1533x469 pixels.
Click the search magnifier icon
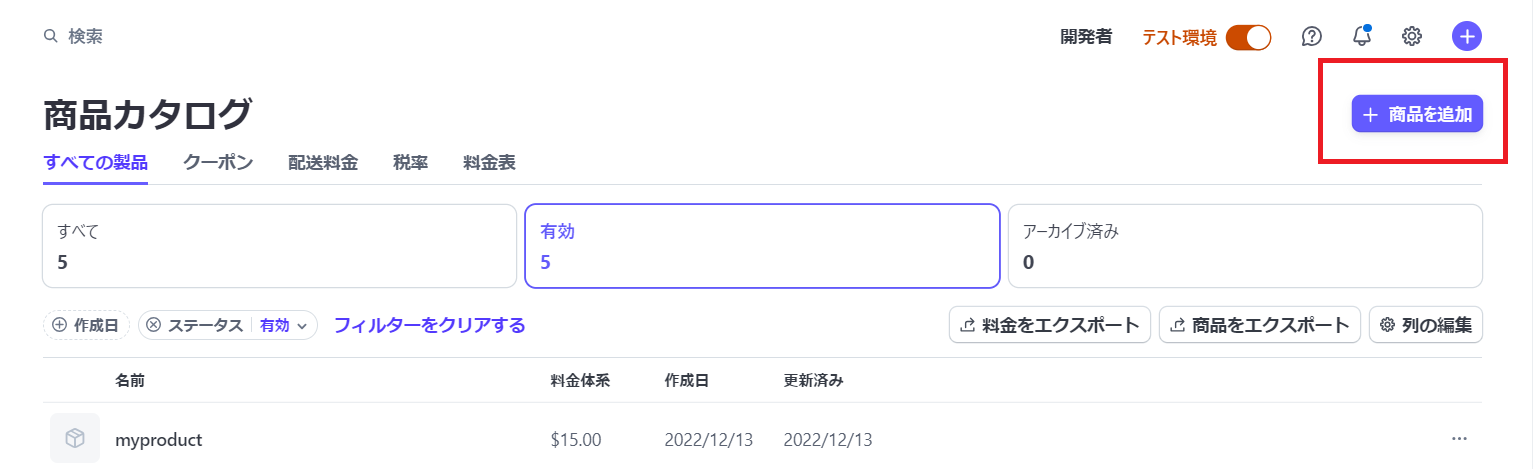[50, 37]
